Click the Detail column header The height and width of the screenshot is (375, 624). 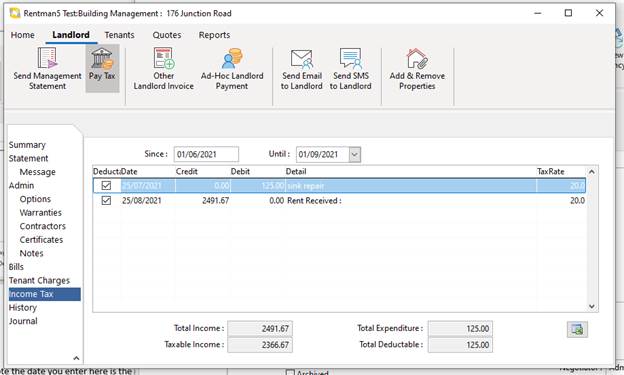point(411,172)
